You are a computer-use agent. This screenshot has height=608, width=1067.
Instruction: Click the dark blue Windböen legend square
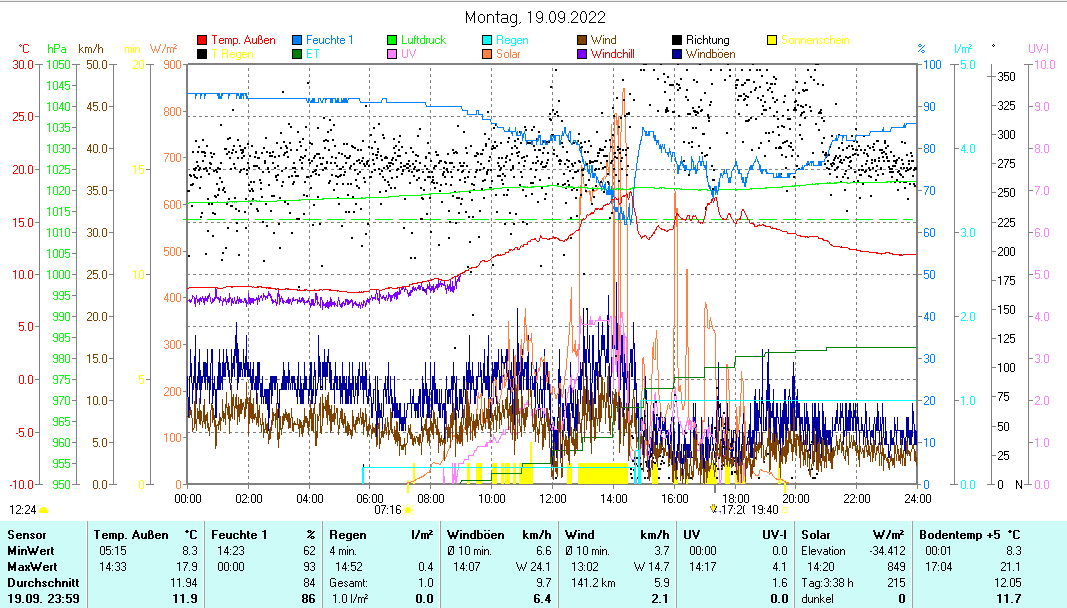pos(678,54)
